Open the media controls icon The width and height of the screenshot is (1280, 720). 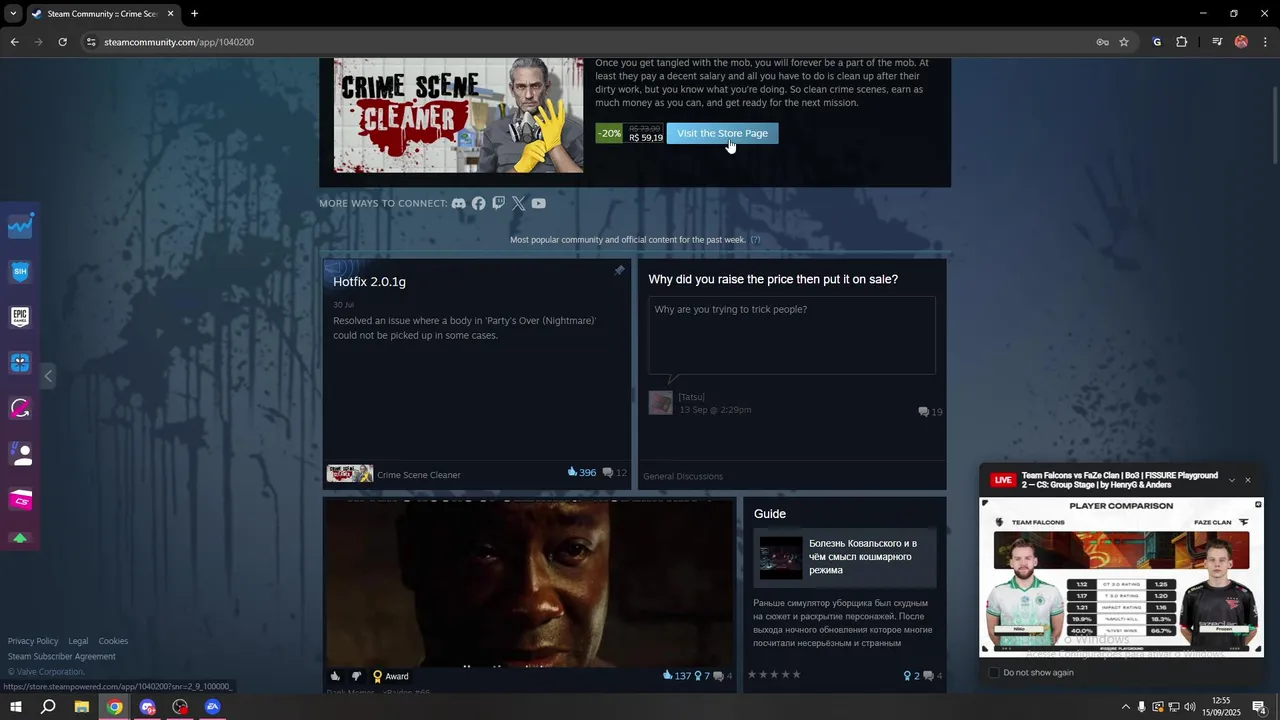pos(1217,42)
